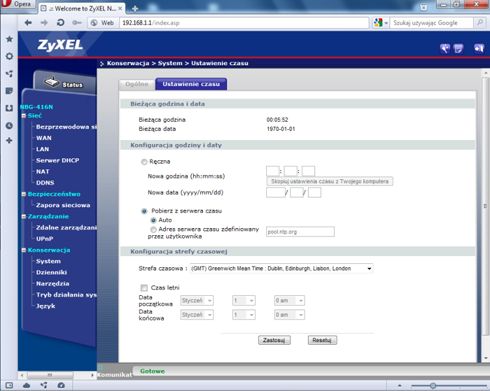Open Dzienniki in sidebar
This screenshot has width=490, height=391.
[x=51, y=272]
